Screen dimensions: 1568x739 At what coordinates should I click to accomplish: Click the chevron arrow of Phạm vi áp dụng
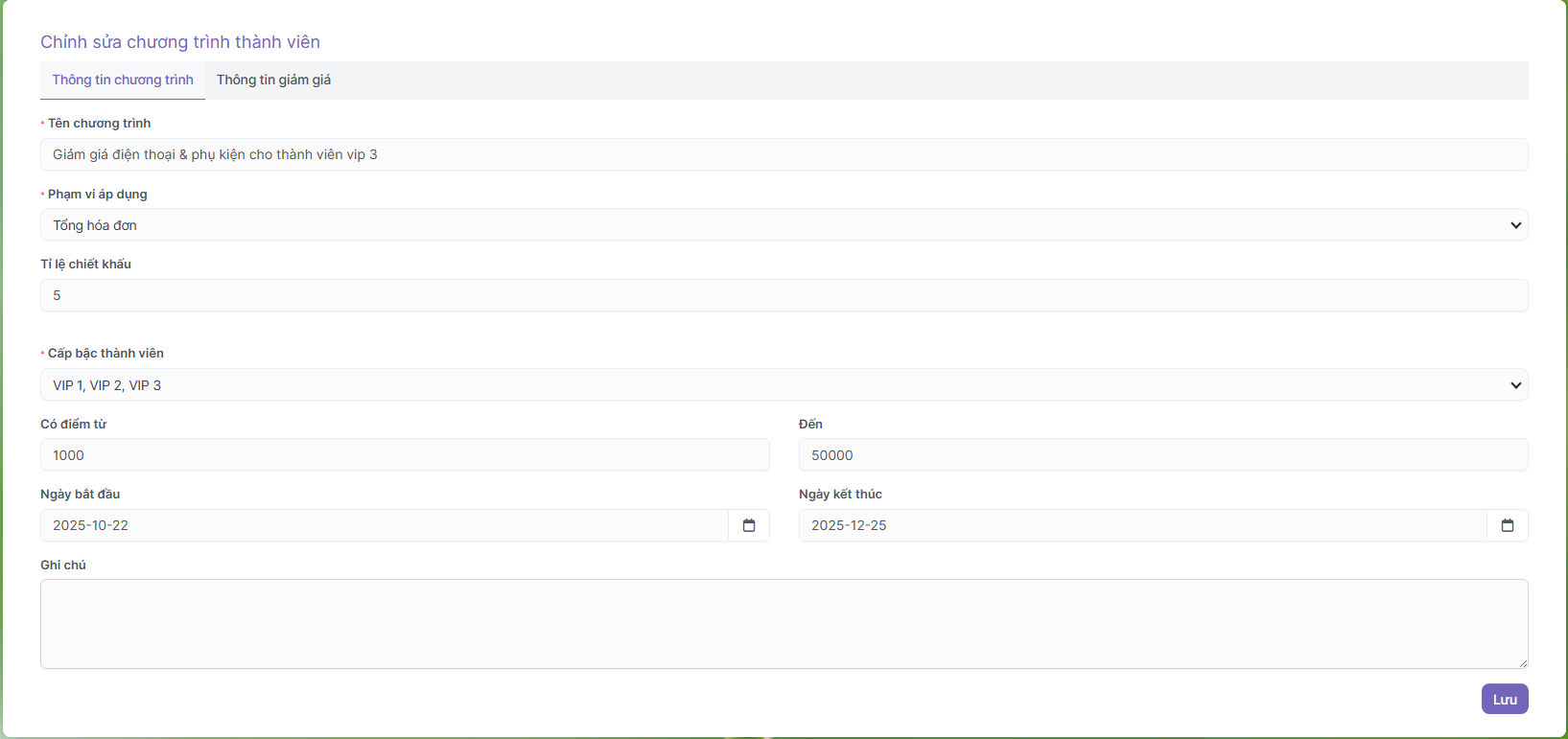coord(1515,225)
